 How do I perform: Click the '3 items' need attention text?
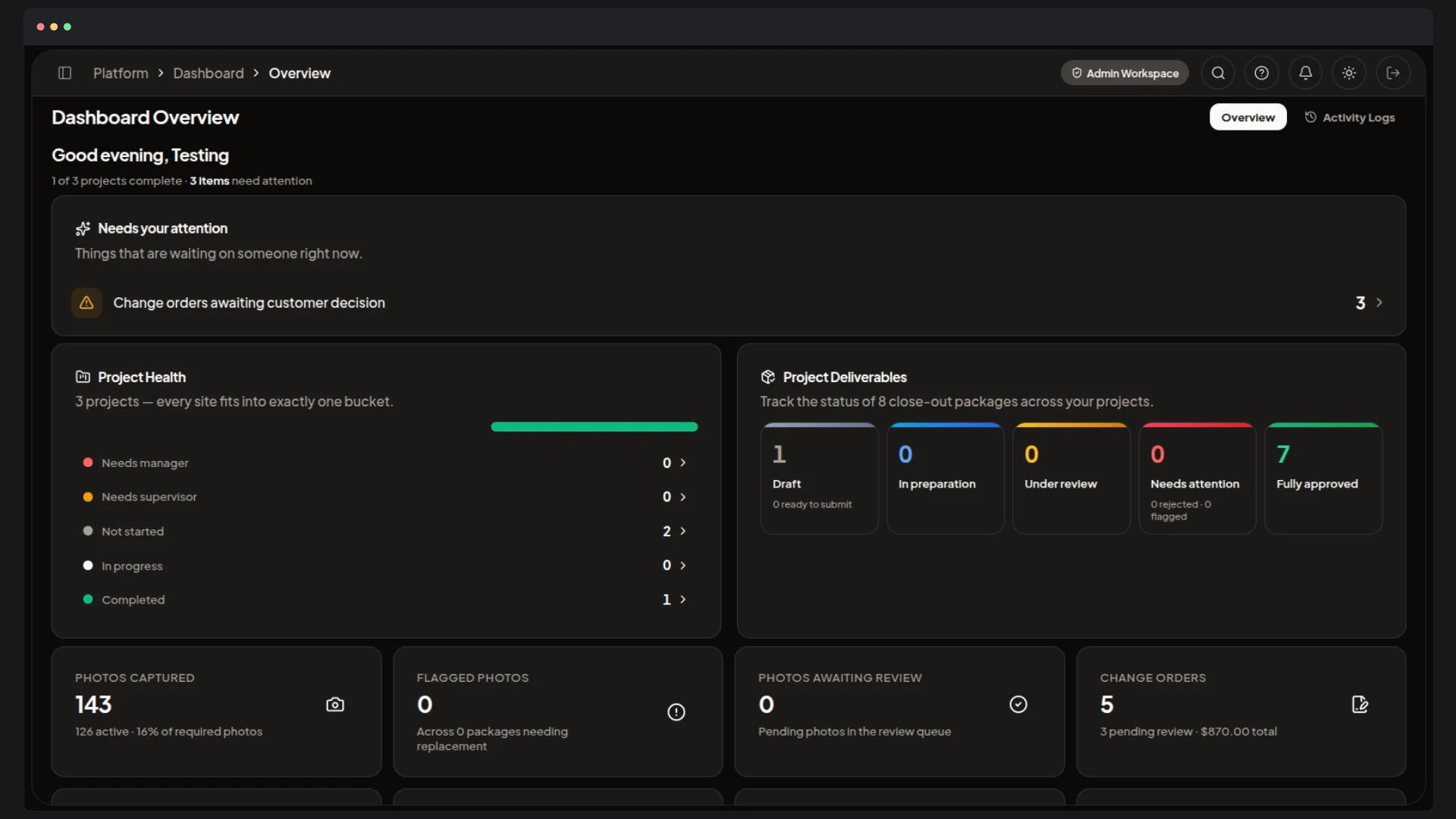209,180
